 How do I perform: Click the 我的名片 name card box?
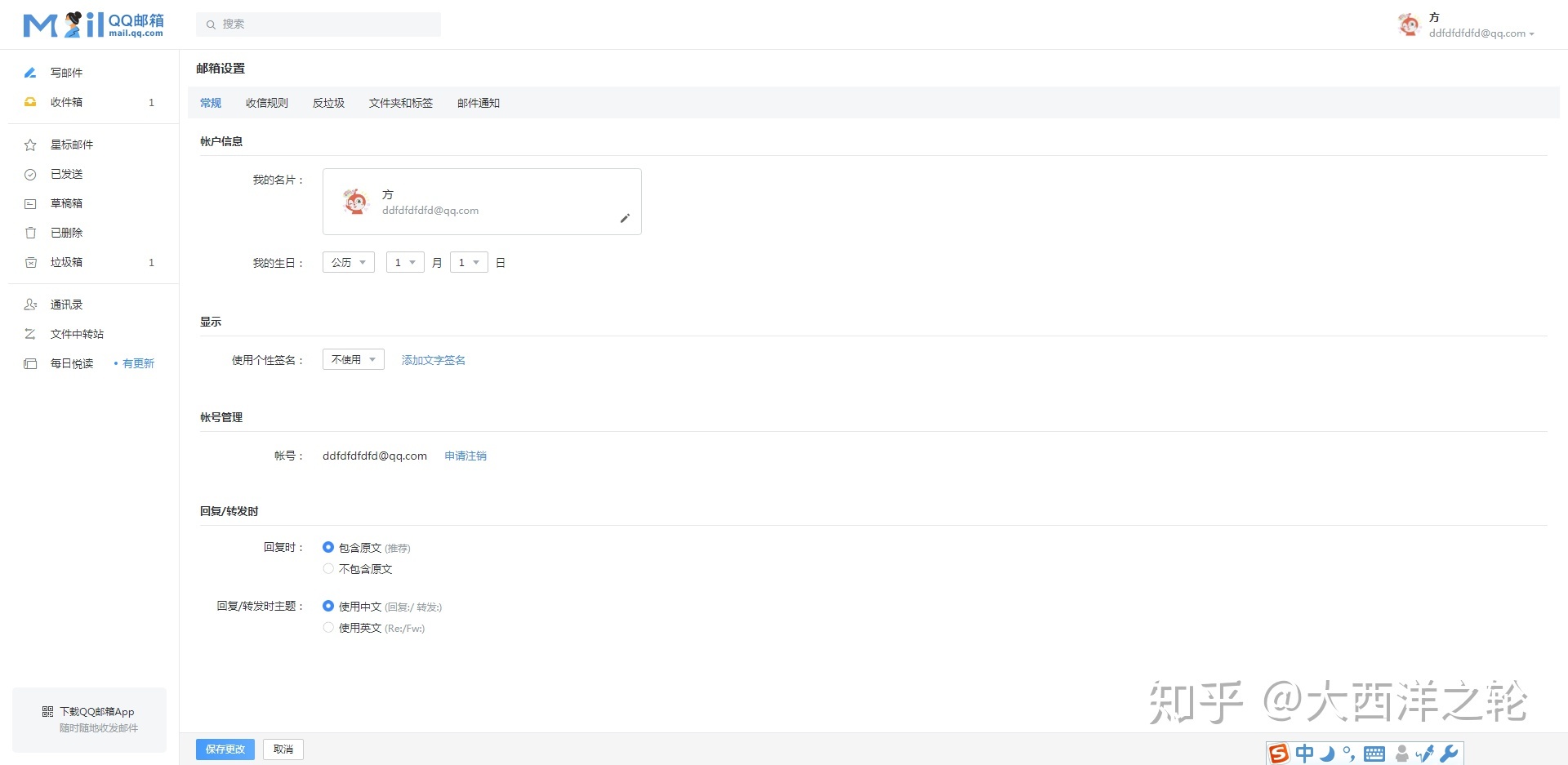tap(482, 202)
